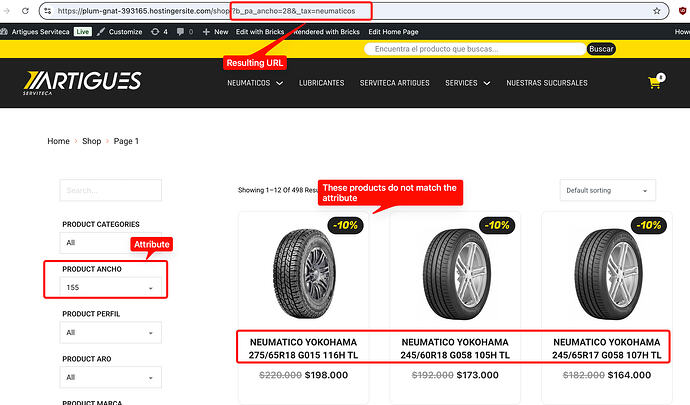Expand the Product Aro dropdown
This screenshot has width=690, height=405.
coord(110,377)
